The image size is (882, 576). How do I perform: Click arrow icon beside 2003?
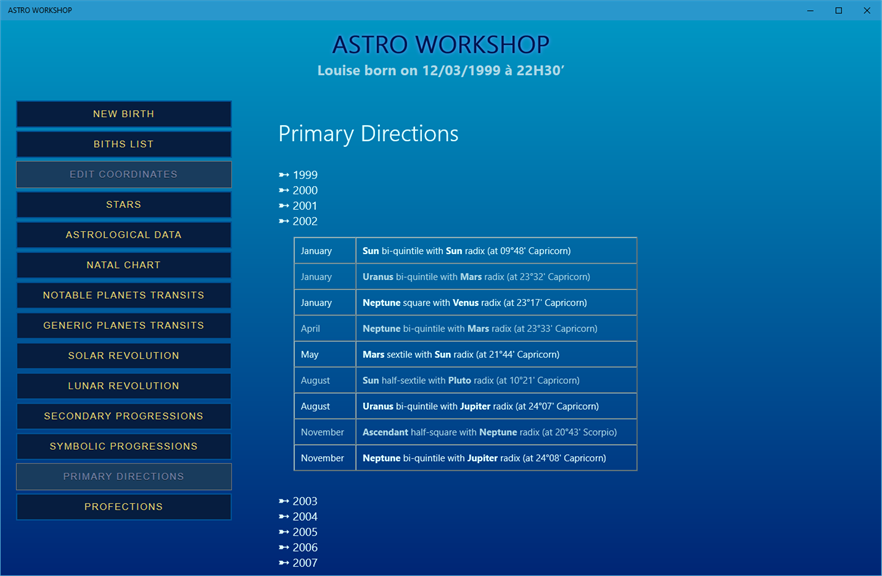(x=284, y=501)
